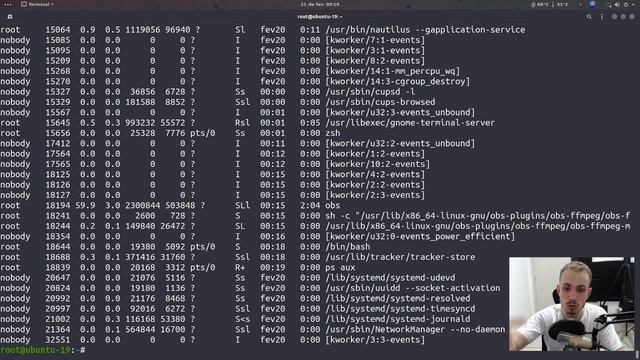Click the '[kworker/10:2-events]' entry
Screen dimensions: 640x360
tap(378, 164)
